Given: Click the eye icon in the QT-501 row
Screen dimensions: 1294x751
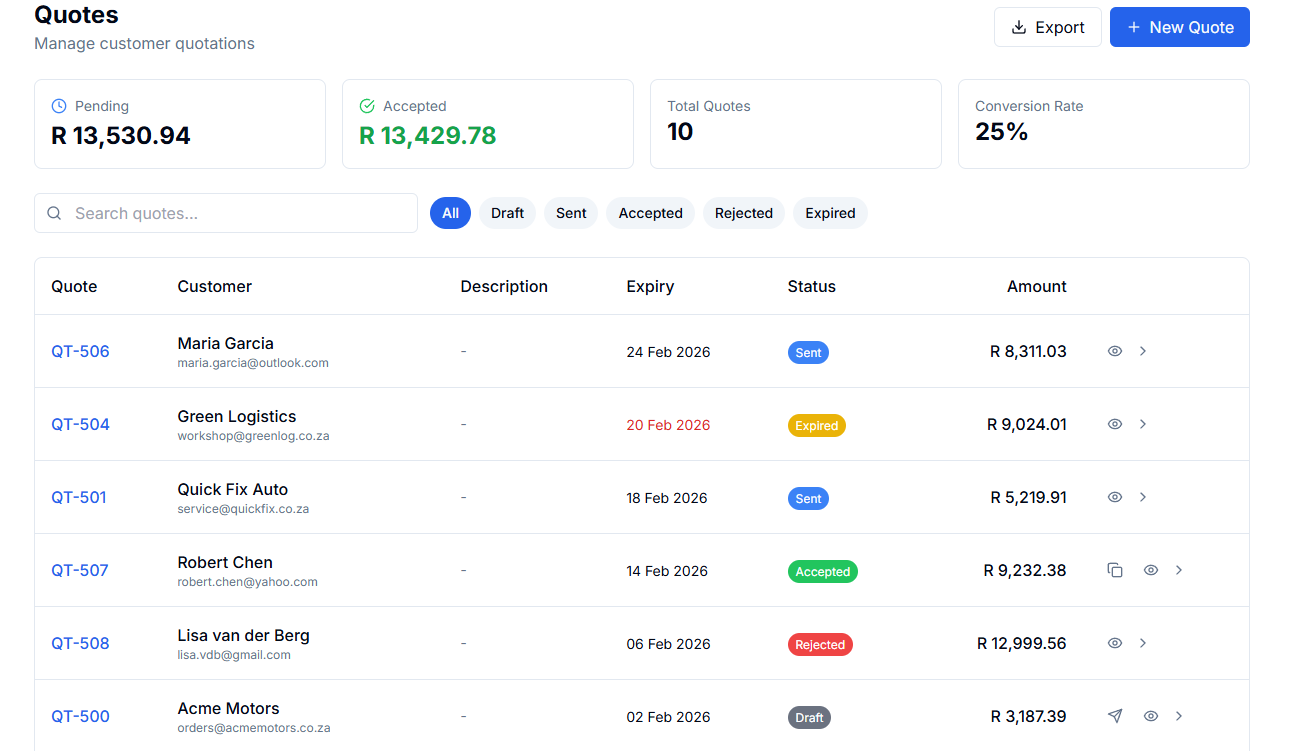Looking at the screenshot, I should click(1115, 497).
